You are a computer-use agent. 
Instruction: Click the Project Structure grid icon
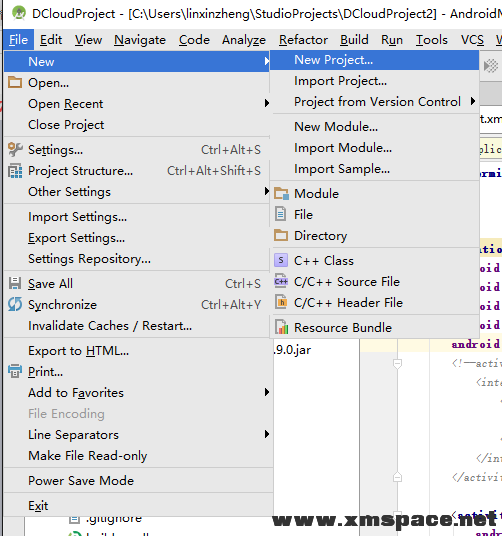click(x=15, y=171)
